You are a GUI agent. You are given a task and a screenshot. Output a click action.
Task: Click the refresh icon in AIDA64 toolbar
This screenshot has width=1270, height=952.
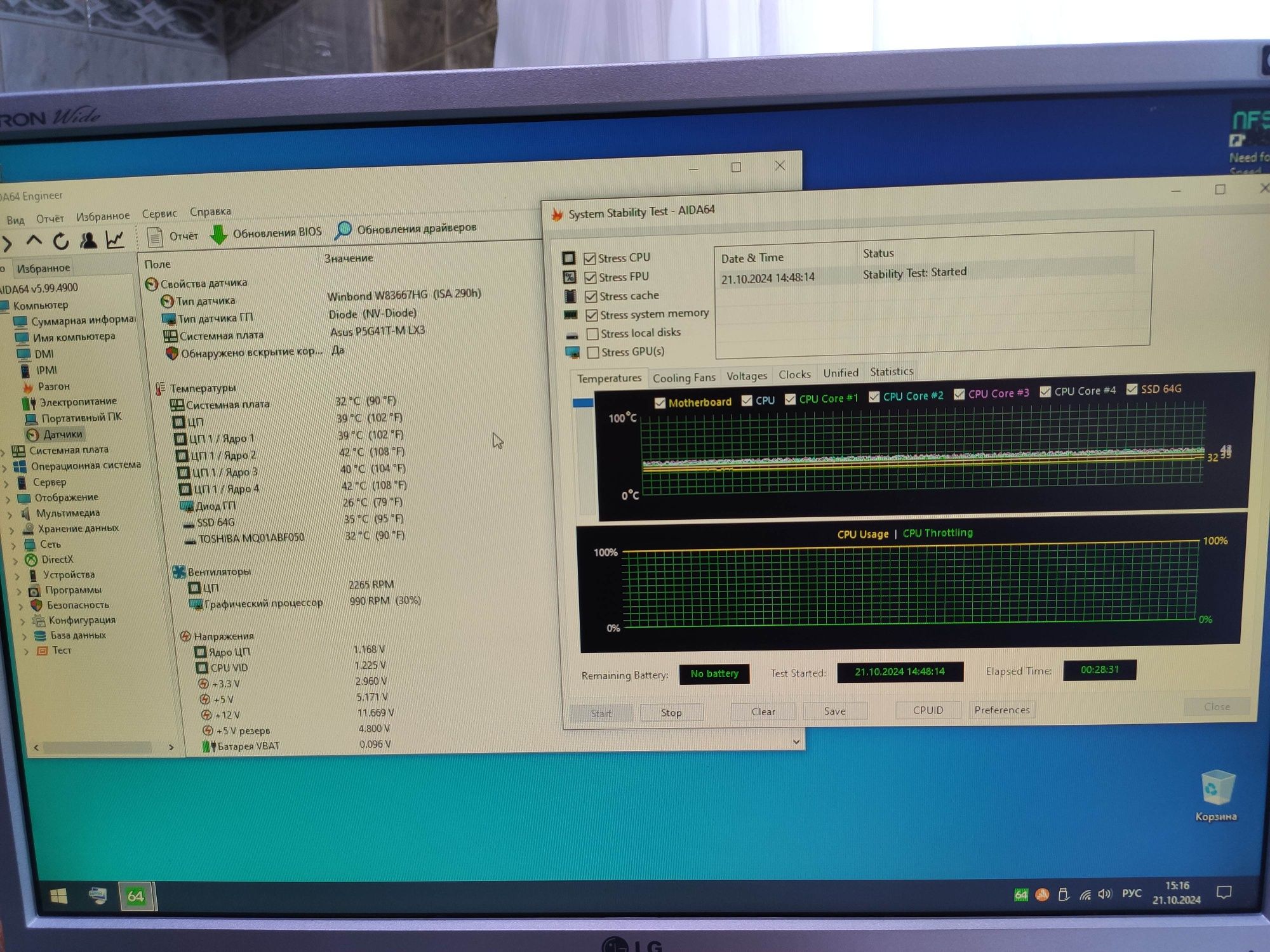tap(61, 241)
